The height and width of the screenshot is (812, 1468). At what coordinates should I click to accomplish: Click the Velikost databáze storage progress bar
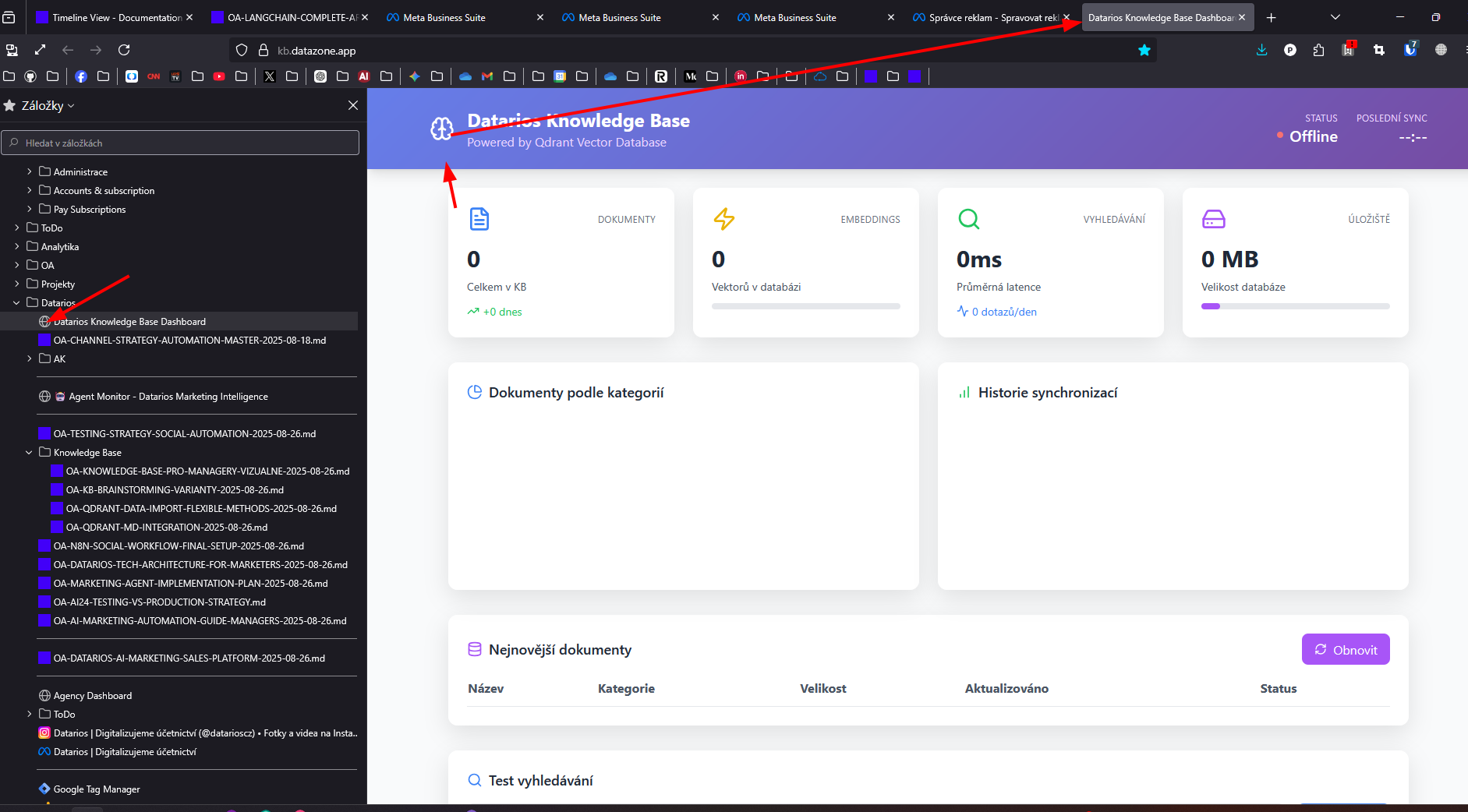(x=1295, y=306)
